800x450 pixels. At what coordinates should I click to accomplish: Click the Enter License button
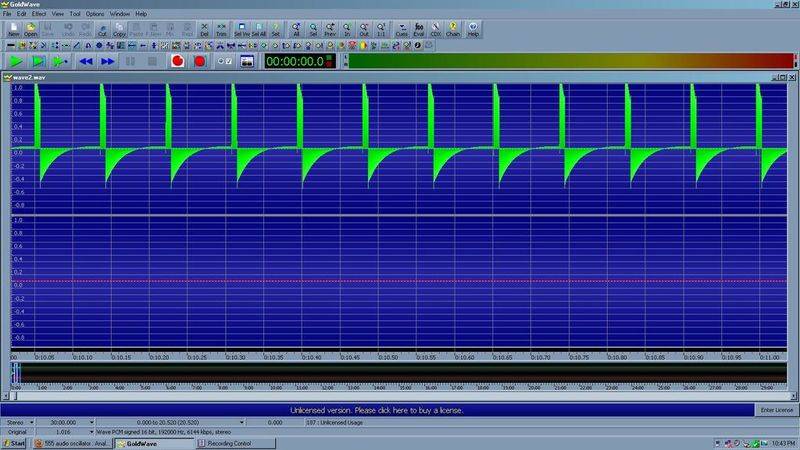click(775, 410)
